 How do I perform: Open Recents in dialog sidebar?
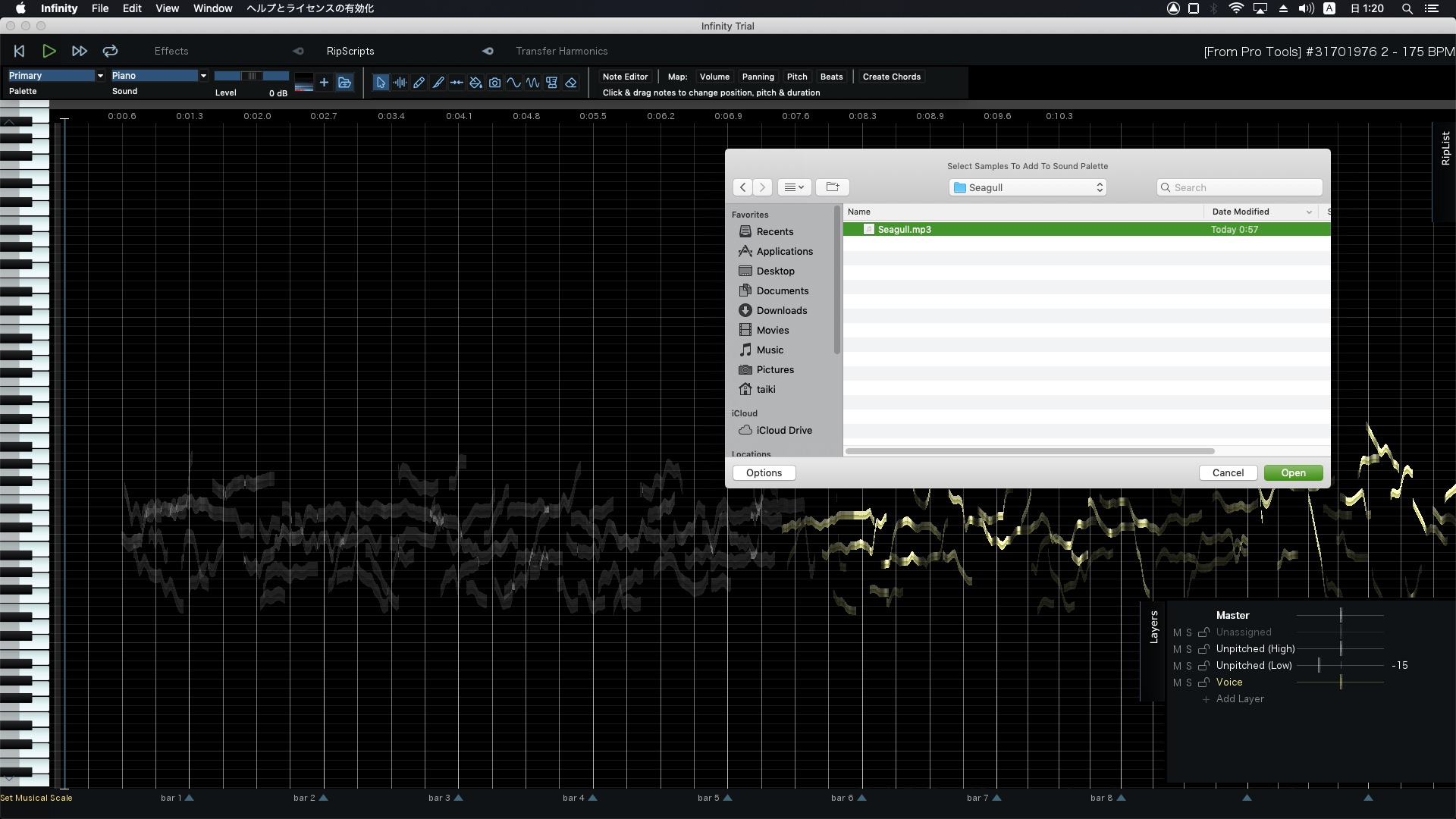click(x=774, y=231)
